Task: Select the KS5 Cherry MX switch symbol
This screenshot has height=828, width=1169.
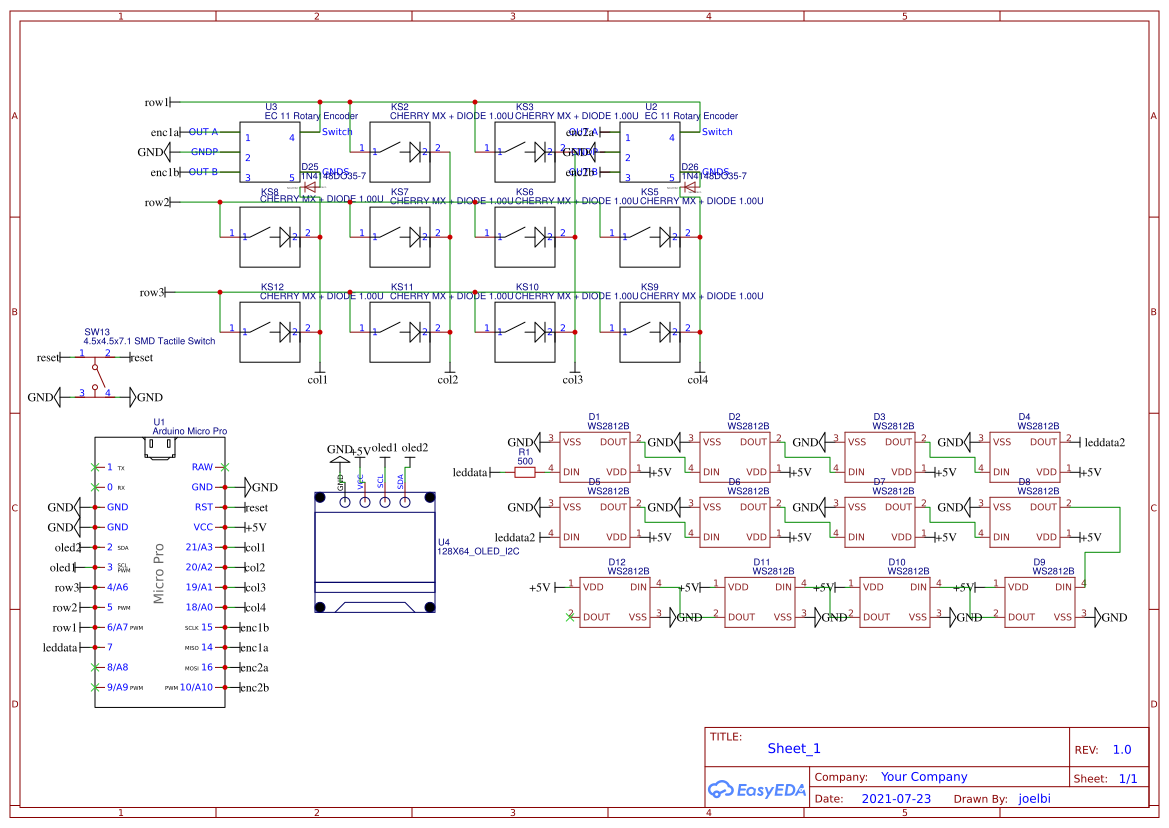Action: [650, 237]
